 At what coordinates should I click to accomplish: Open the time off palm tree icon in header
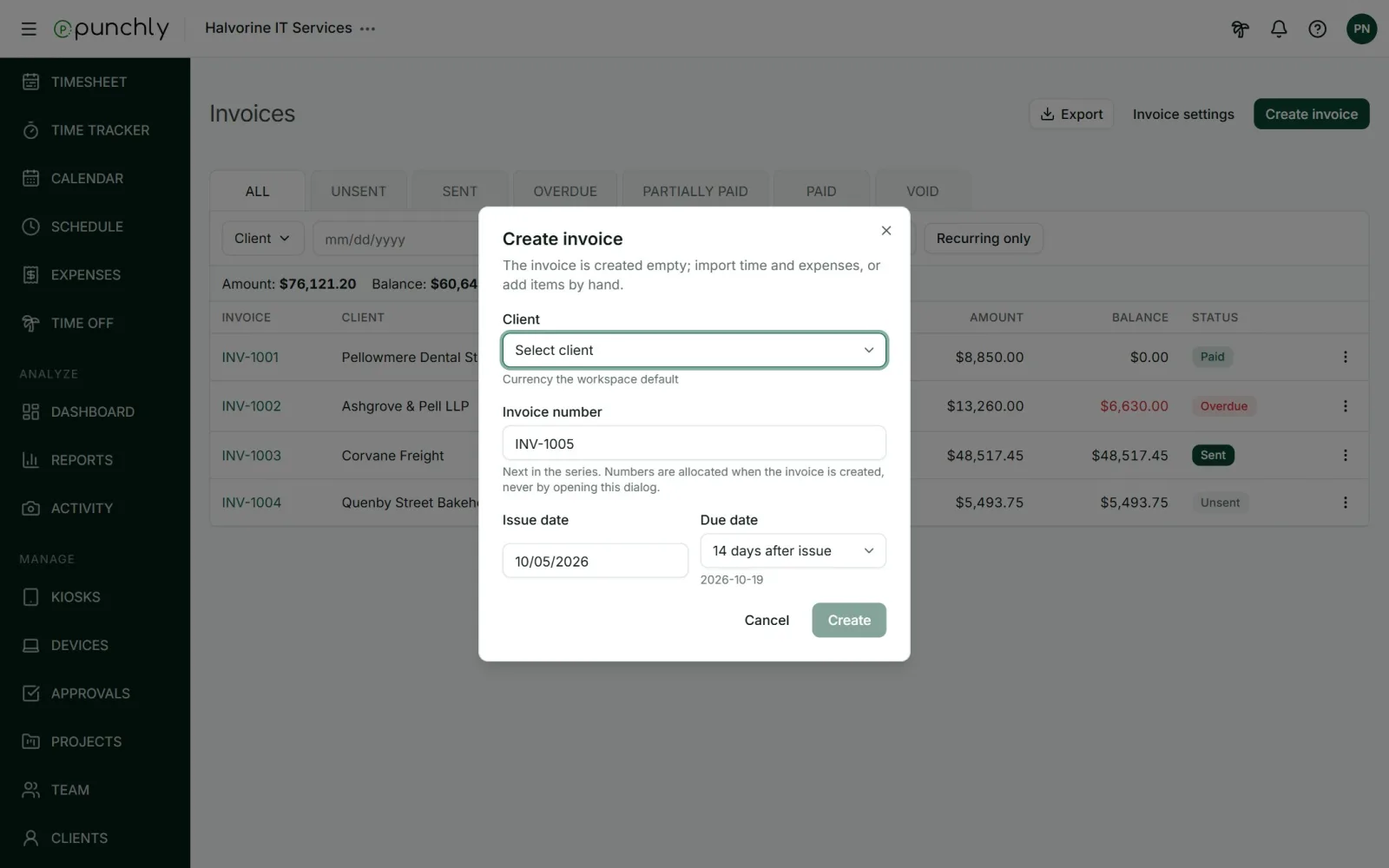click(x=1240, y=29)
